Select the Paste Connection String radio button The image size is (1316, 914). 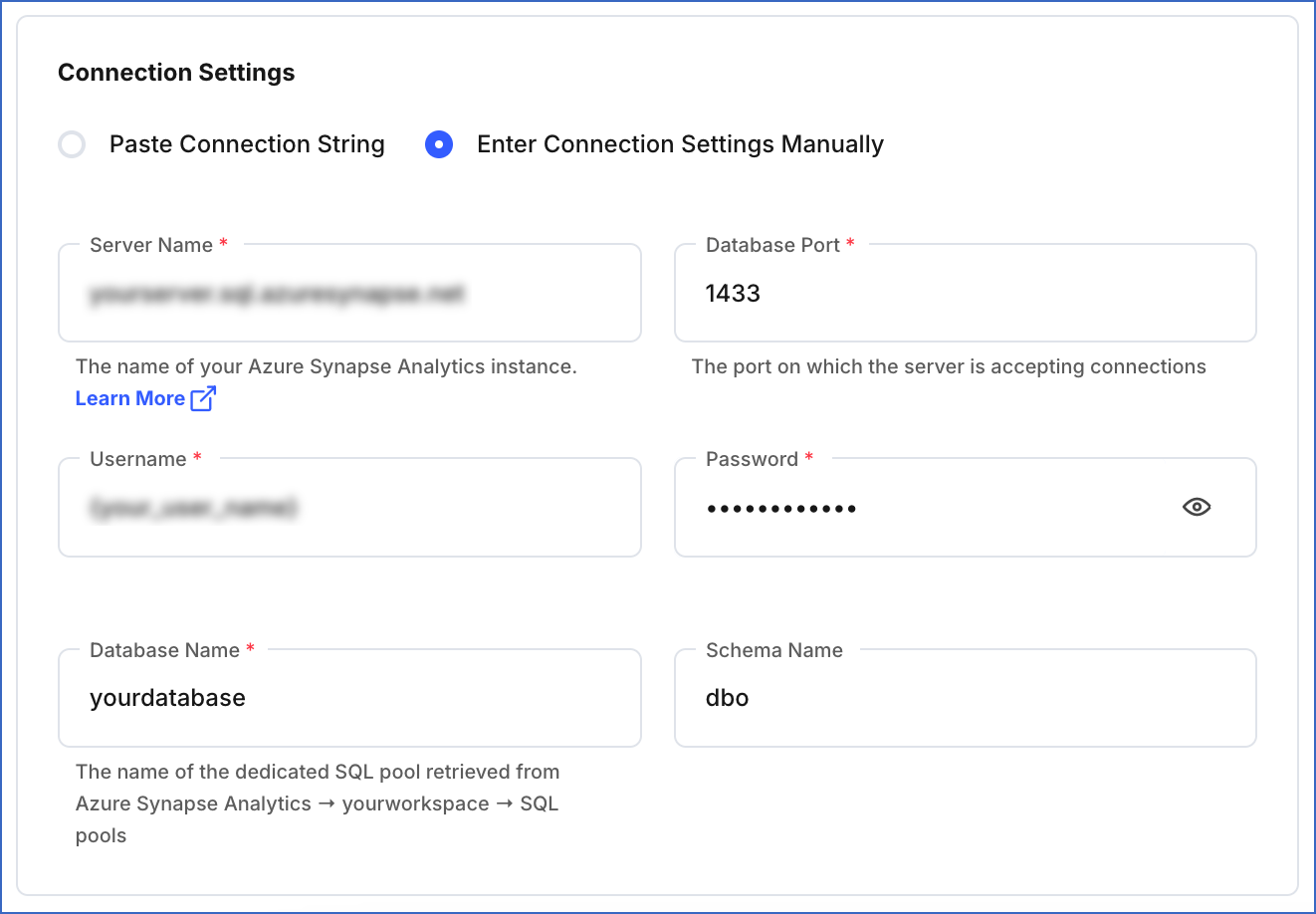tap(71, 144)
